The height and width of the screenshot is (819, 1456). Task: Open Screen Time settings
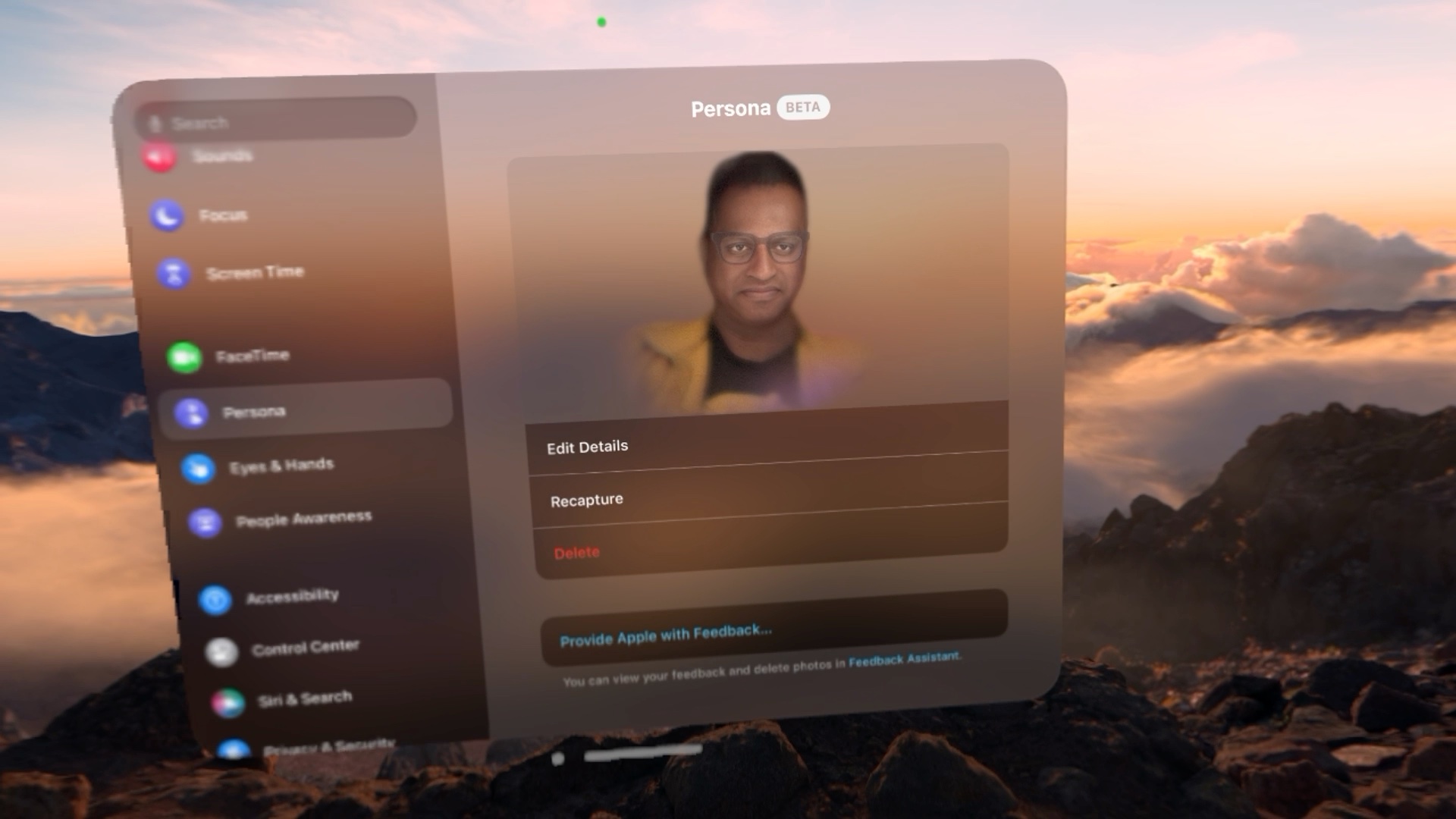click(253, 272)
